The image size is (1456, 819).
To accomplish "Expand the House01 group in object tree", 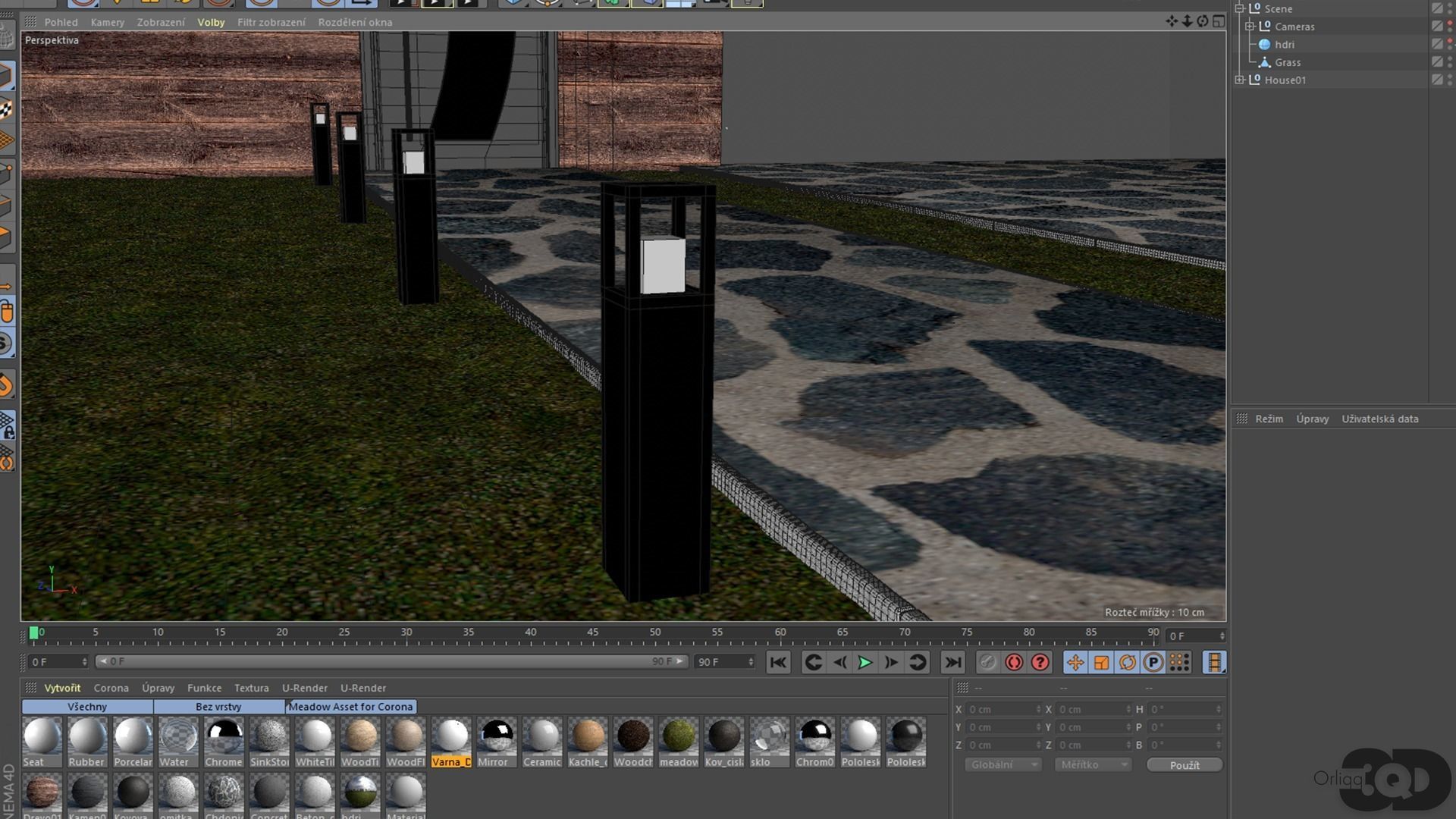I will 1240,80.
